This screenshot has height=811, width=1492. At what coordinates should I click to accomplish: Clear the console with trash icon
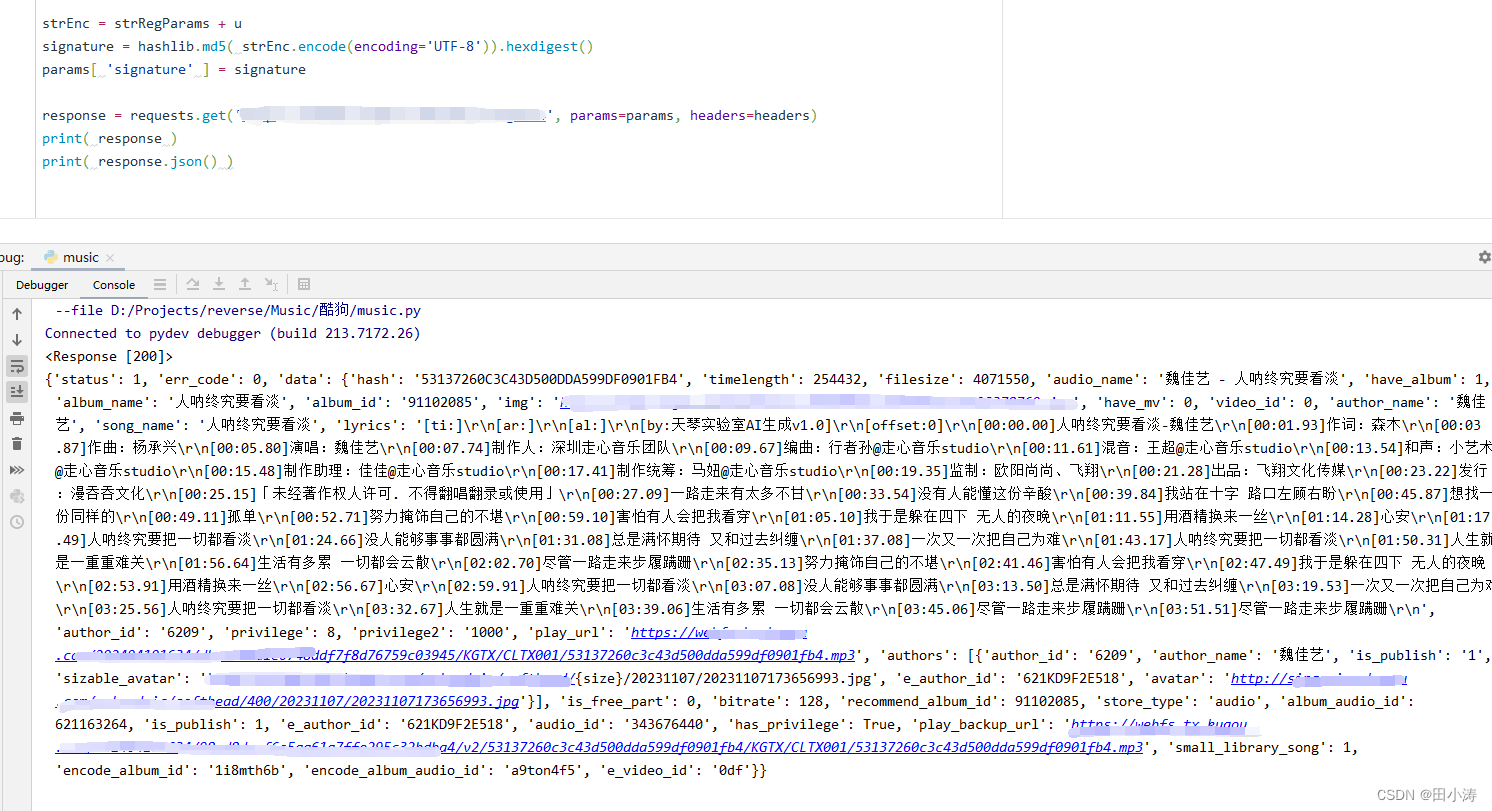[17, 444]
